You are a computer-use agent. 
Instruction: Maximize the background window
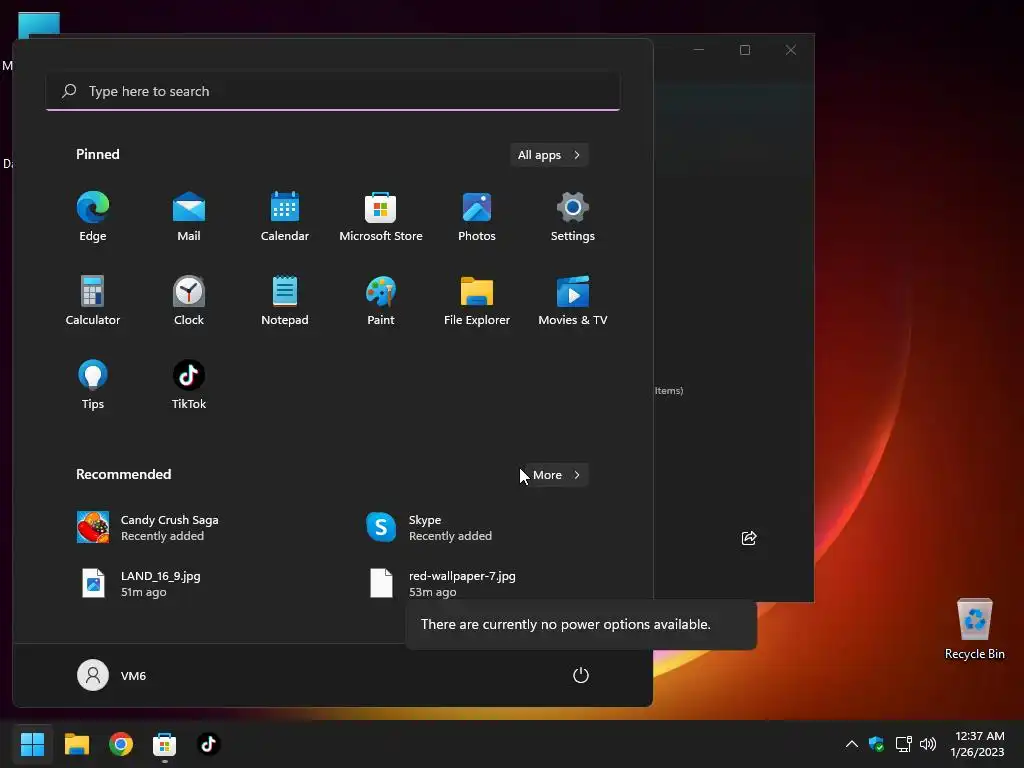(745, 50)
